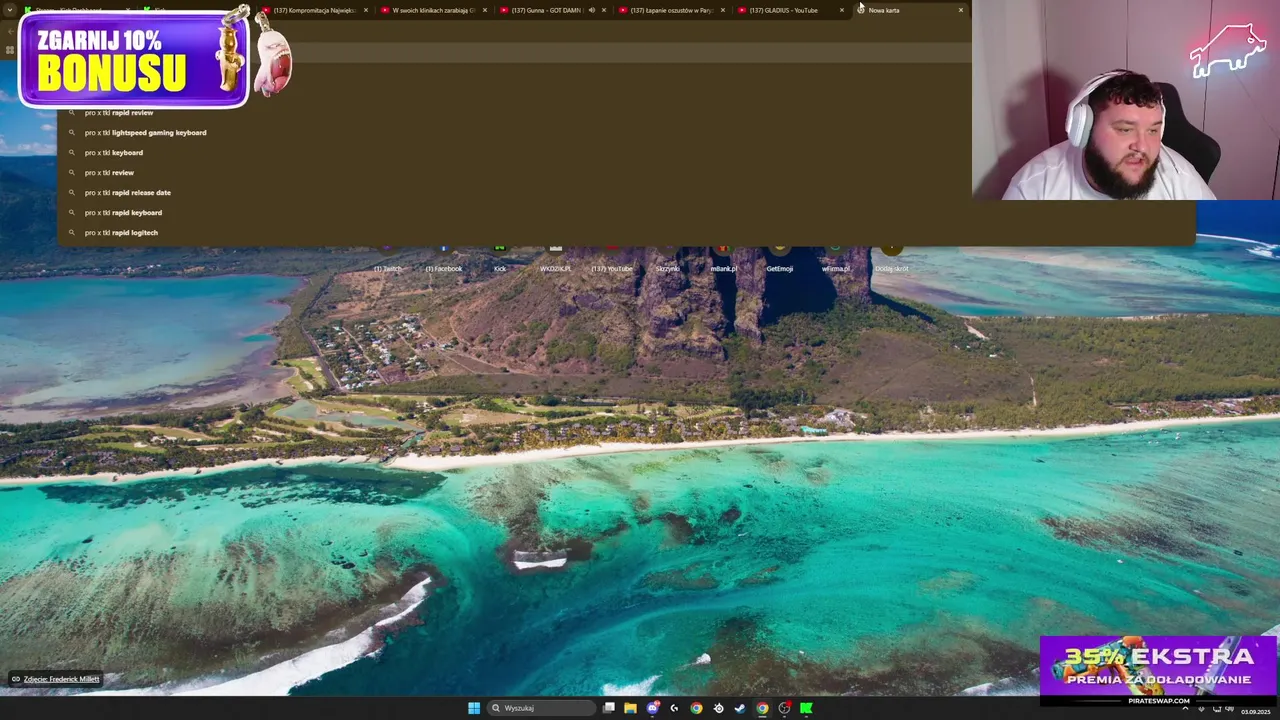Launch Logitech G HUB from taskbar
Image resolution: width=1280 pixels, height=720 pixels.
pos(674,708)
